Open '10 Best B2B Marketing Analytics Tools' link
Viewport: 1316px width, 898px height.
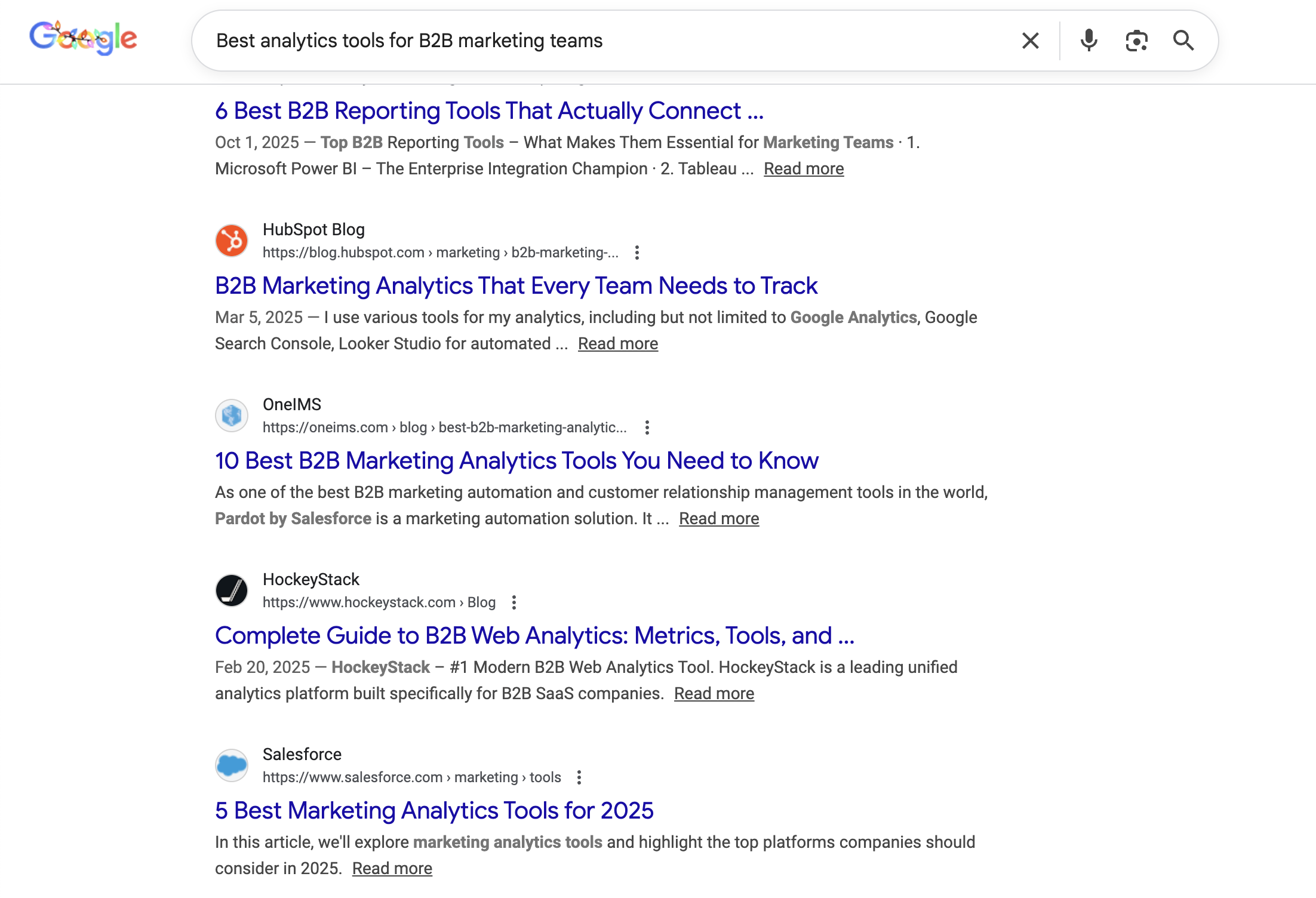[516, 461]
